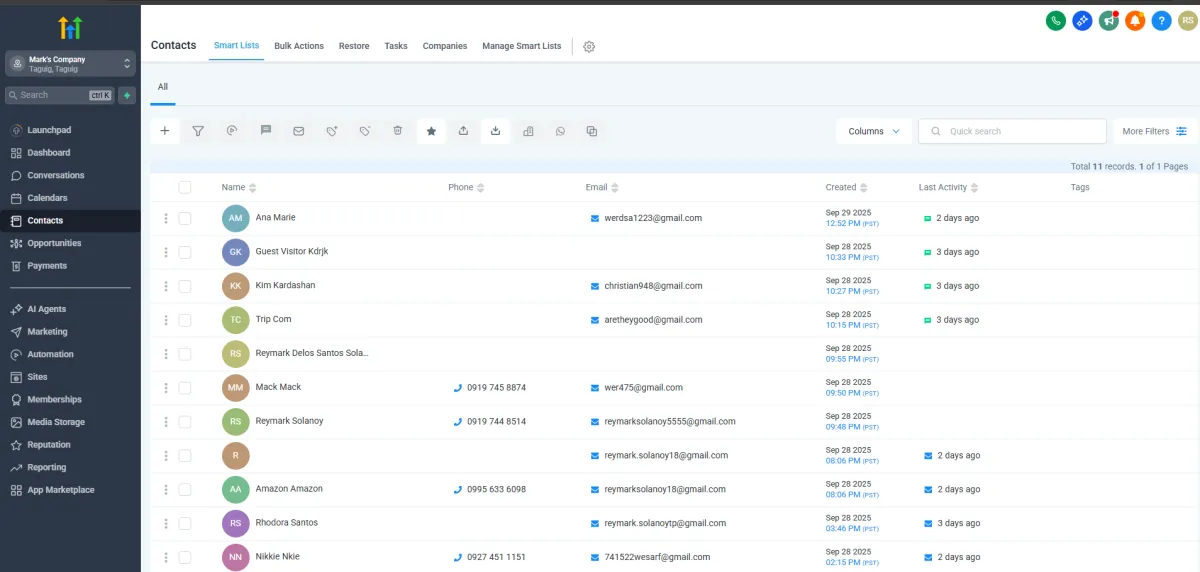Viewport: 1200px width, 572px height.
Task: Check the select-all checkbox in table header
Action: click(185, 187)
